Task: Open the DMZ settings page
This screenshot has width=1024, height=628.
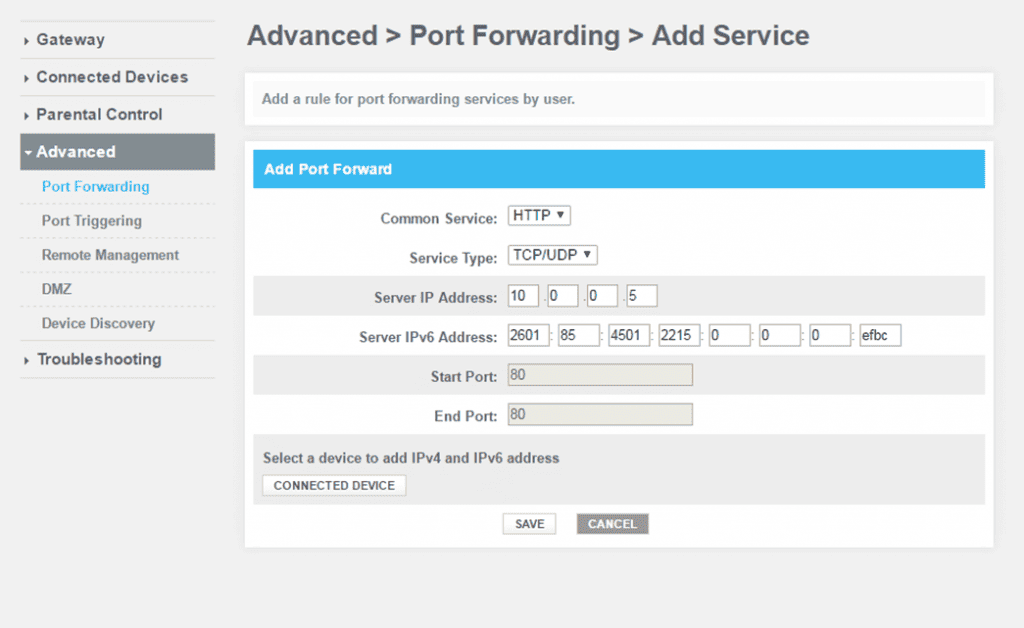Action: point(57,289)
